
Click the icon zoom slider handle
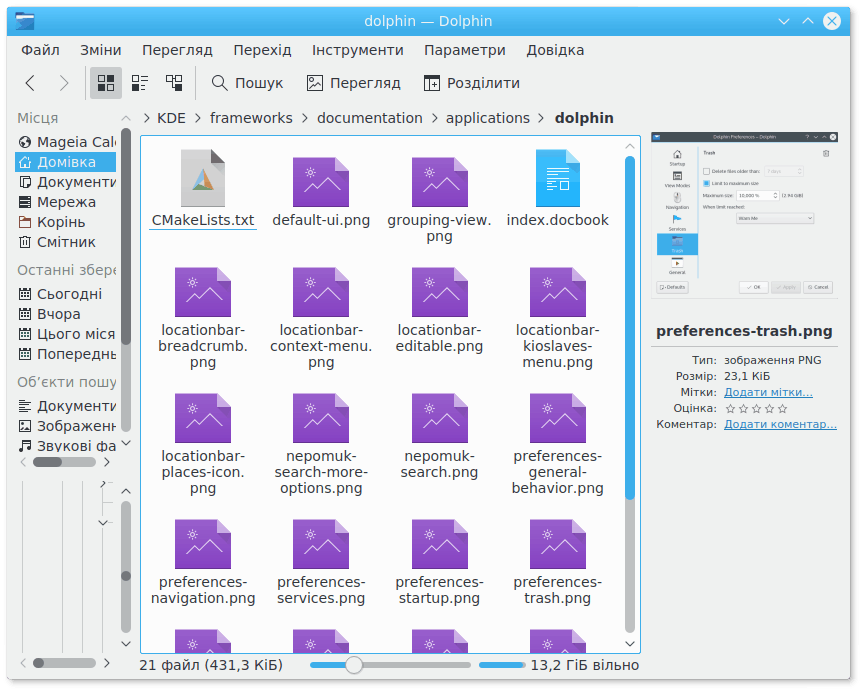tap(353, 665)
